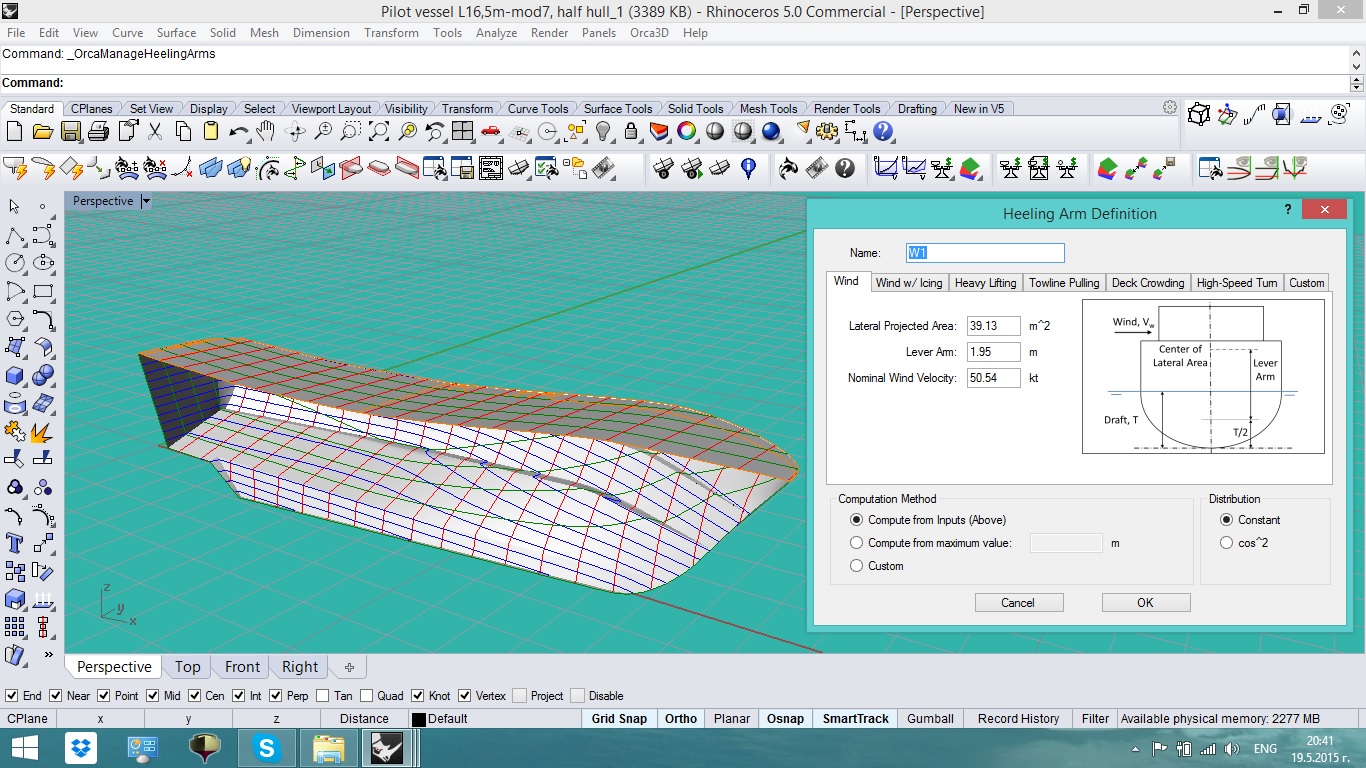The height and width of the screenshot is (768, 1366).
Task: Click the lock objects padlock icon
Action: point(631,131)
